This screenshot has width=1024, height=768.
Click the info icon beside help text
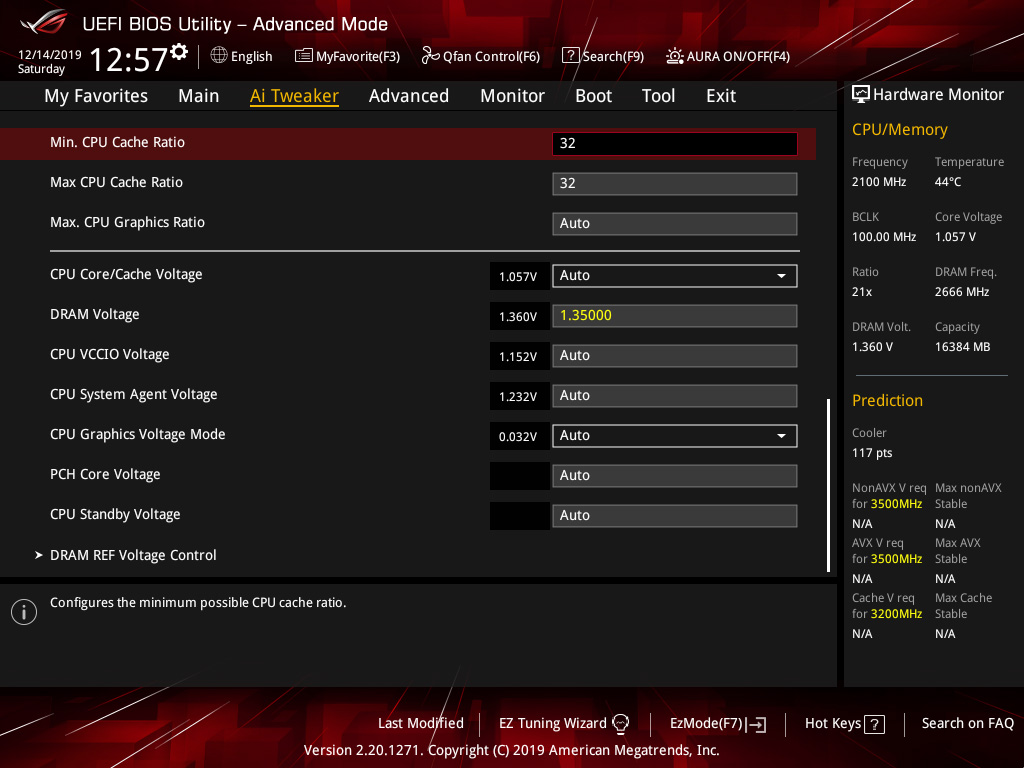[x=24, y=612]
